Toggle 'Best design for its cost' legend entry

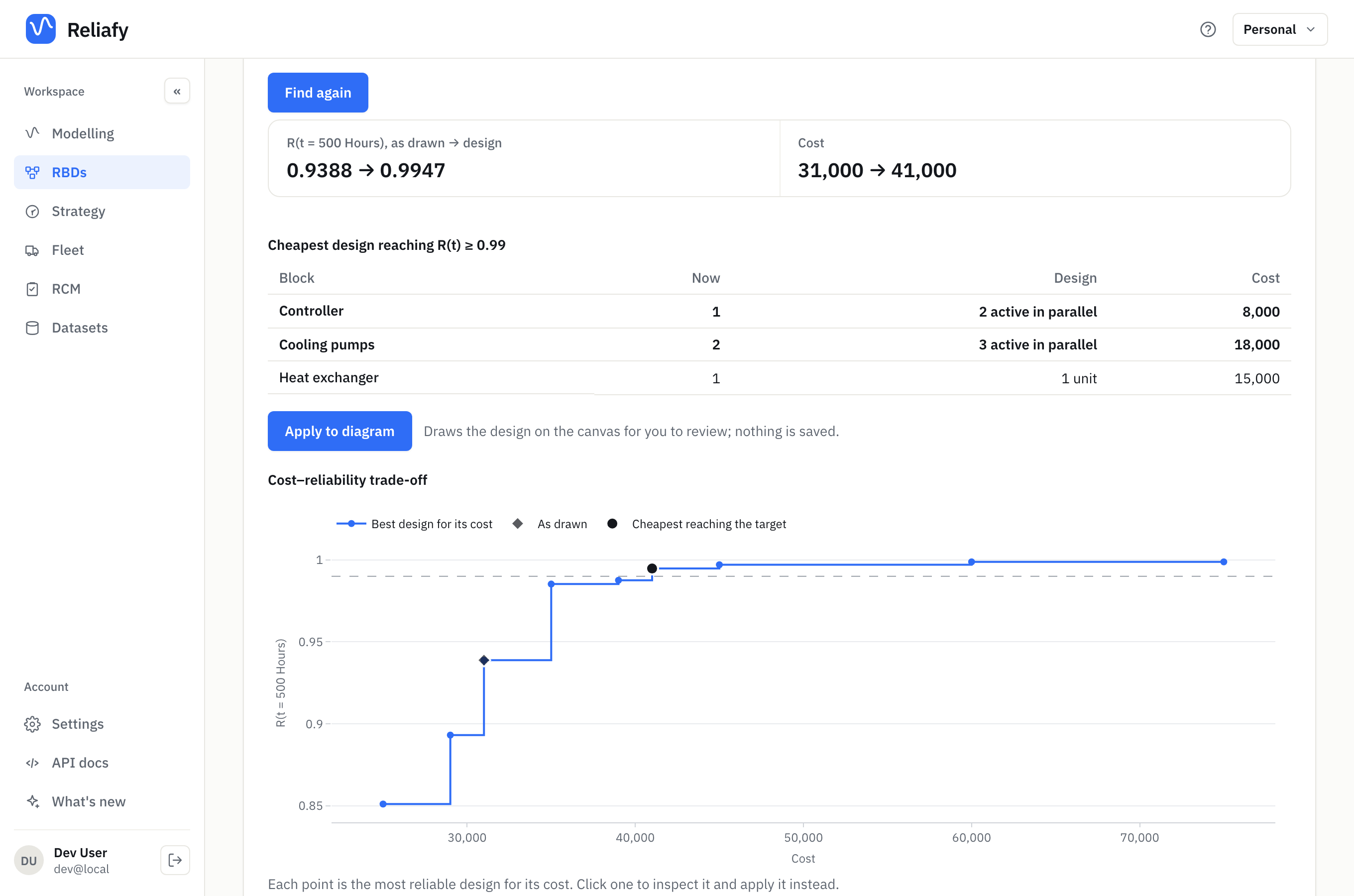click(414, 524)
